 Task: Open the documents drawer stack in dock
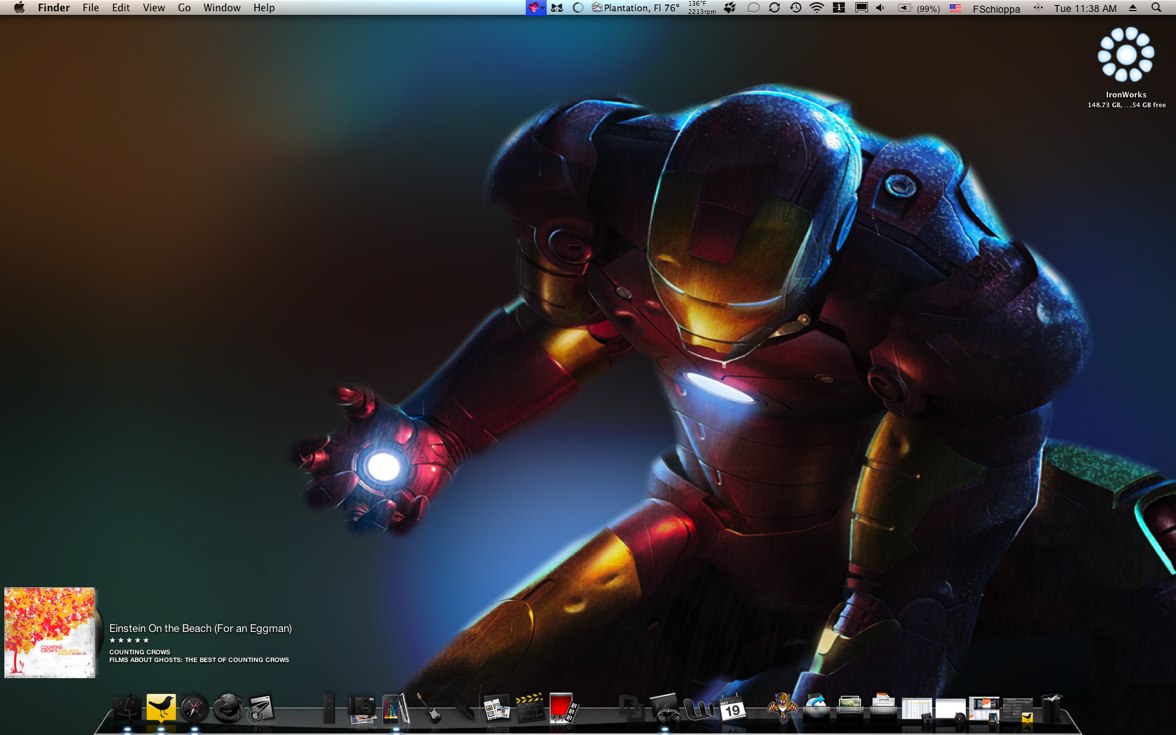[883, 705]
